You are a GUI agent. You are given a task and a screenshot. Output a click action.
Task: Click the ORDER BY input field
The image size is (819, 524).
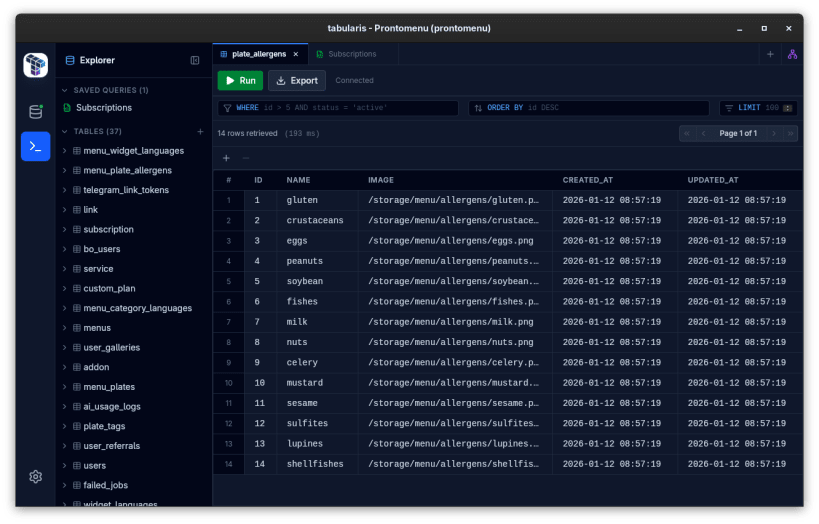tap(589, 108)
